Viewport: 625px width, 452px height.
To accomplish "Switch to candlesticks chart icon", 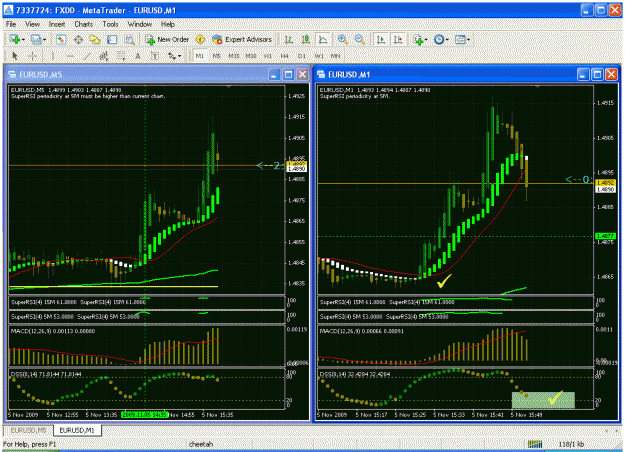I will tap(306, 39).
